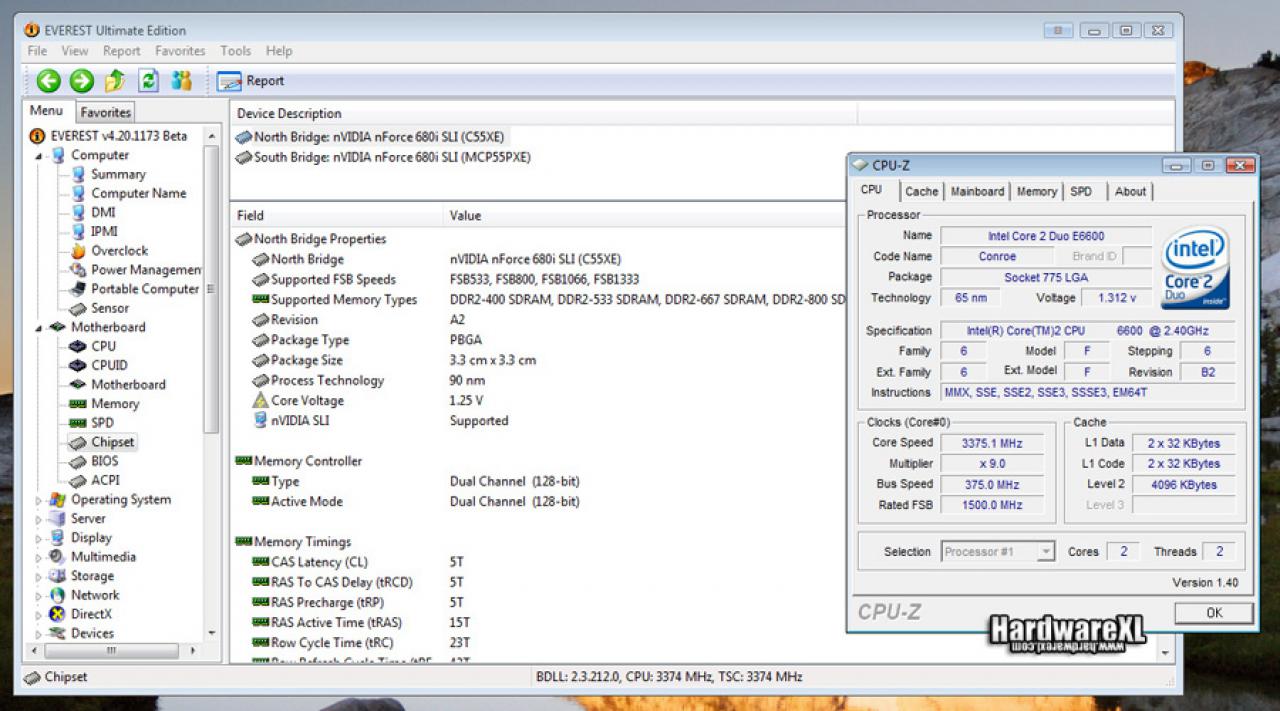The image size is (1280, 711).
Task: Expand the Storage tree node
Action: click(39, 577)
